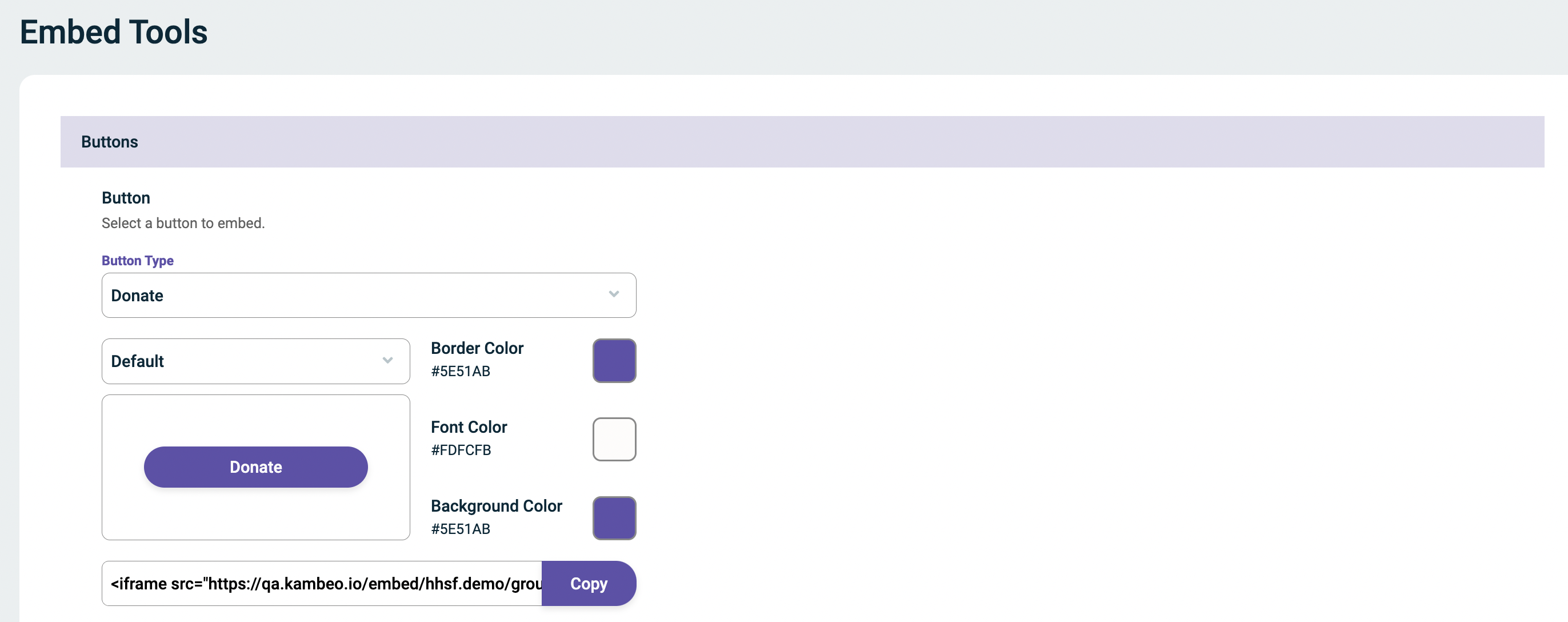
Task: Click the Buttons section header bar
Action: 802,142
